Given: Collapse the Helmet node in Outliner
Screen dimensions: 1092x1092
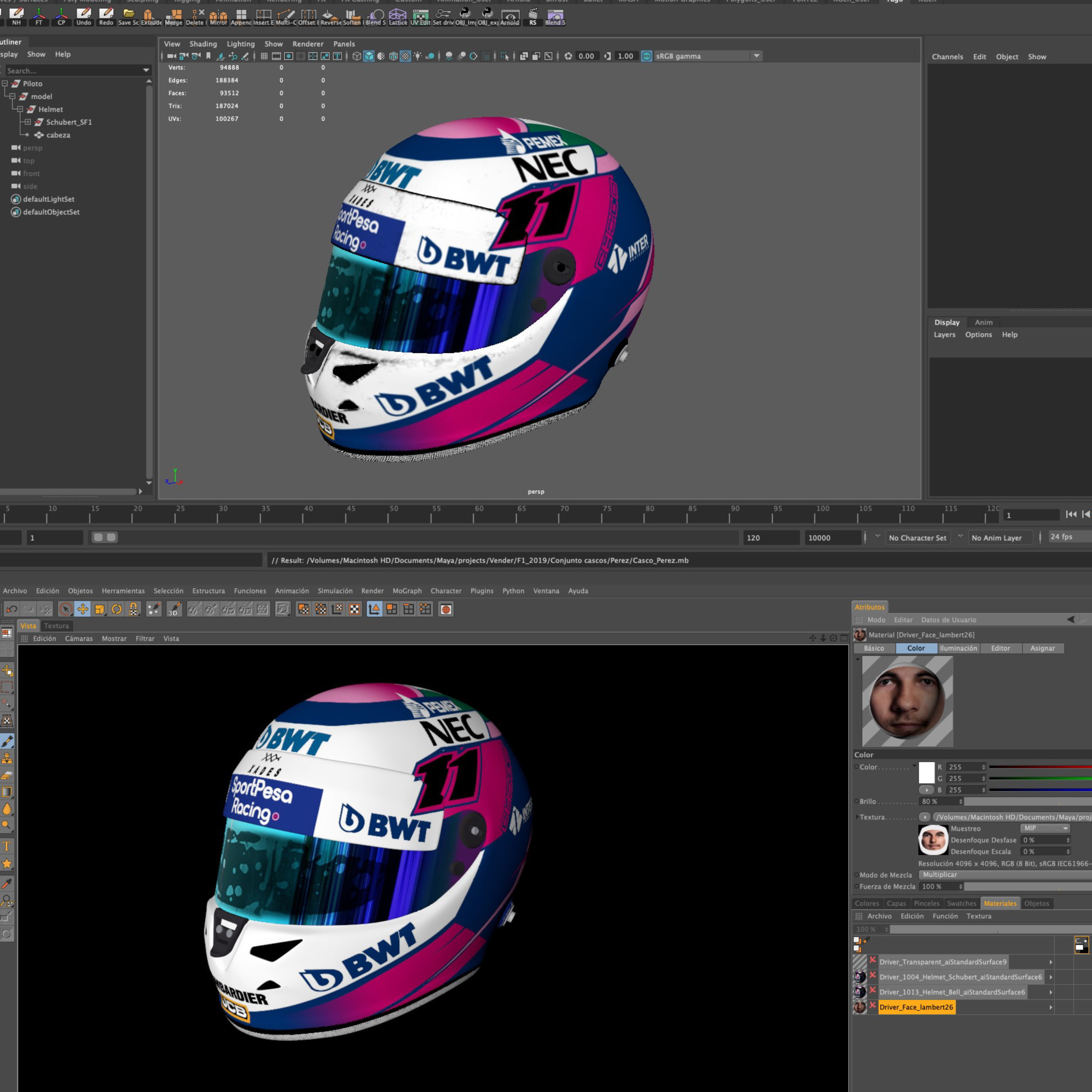Looking at the screenshot, I should (x=20, y=109).
